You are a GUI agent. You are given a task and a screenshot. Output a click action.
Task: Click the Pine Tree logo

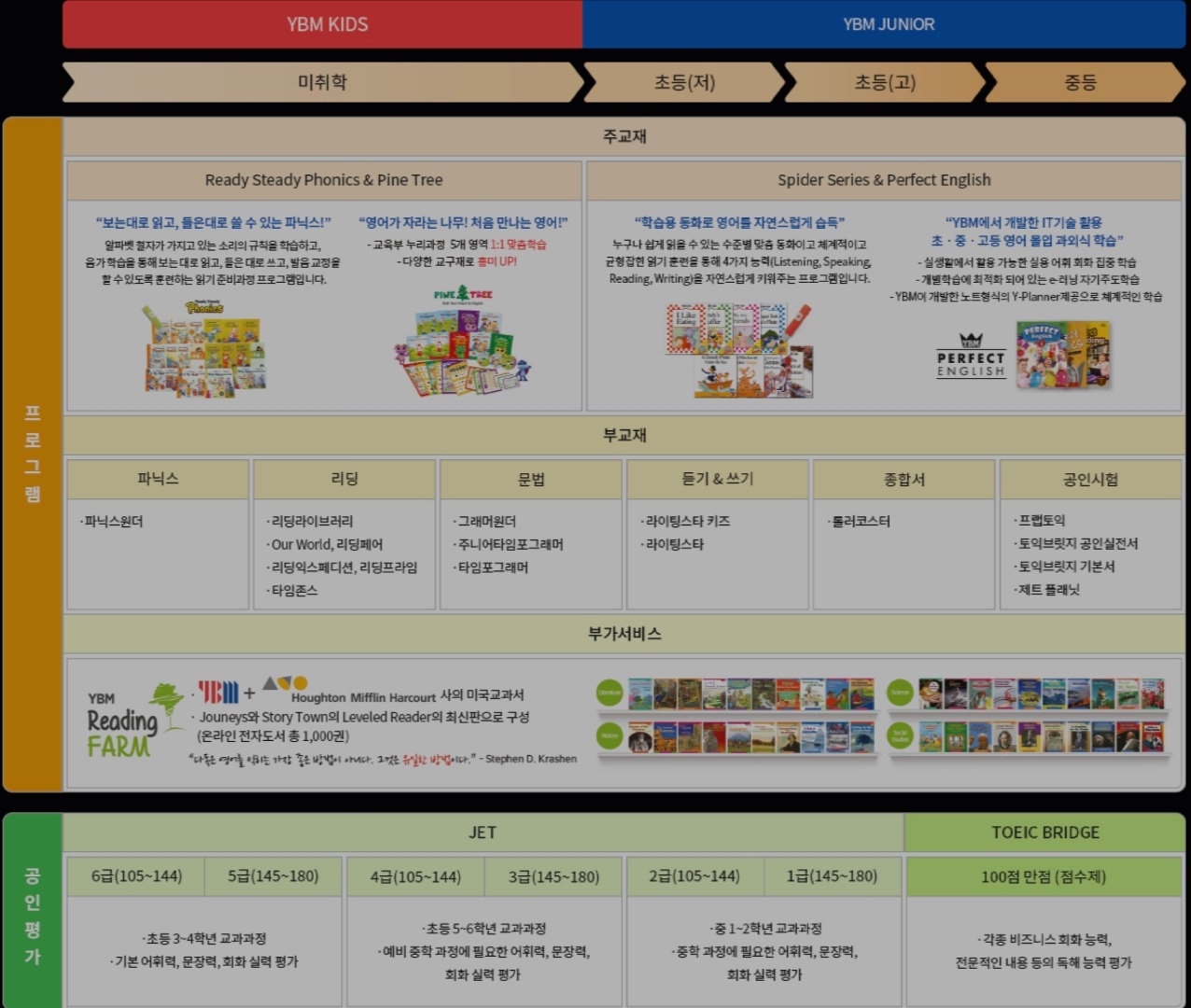pos(463,294)
